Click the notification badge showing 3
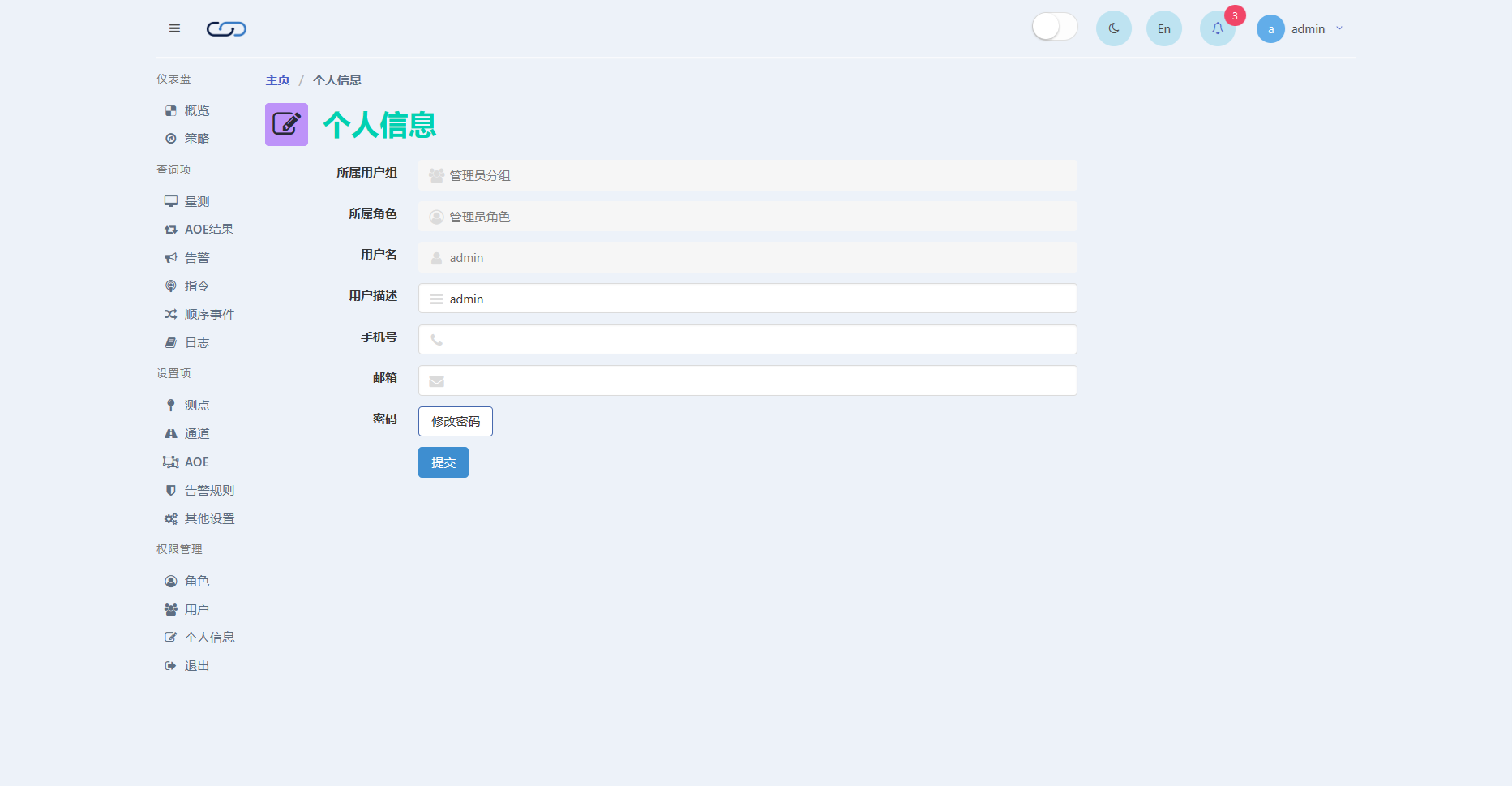 1235,15
